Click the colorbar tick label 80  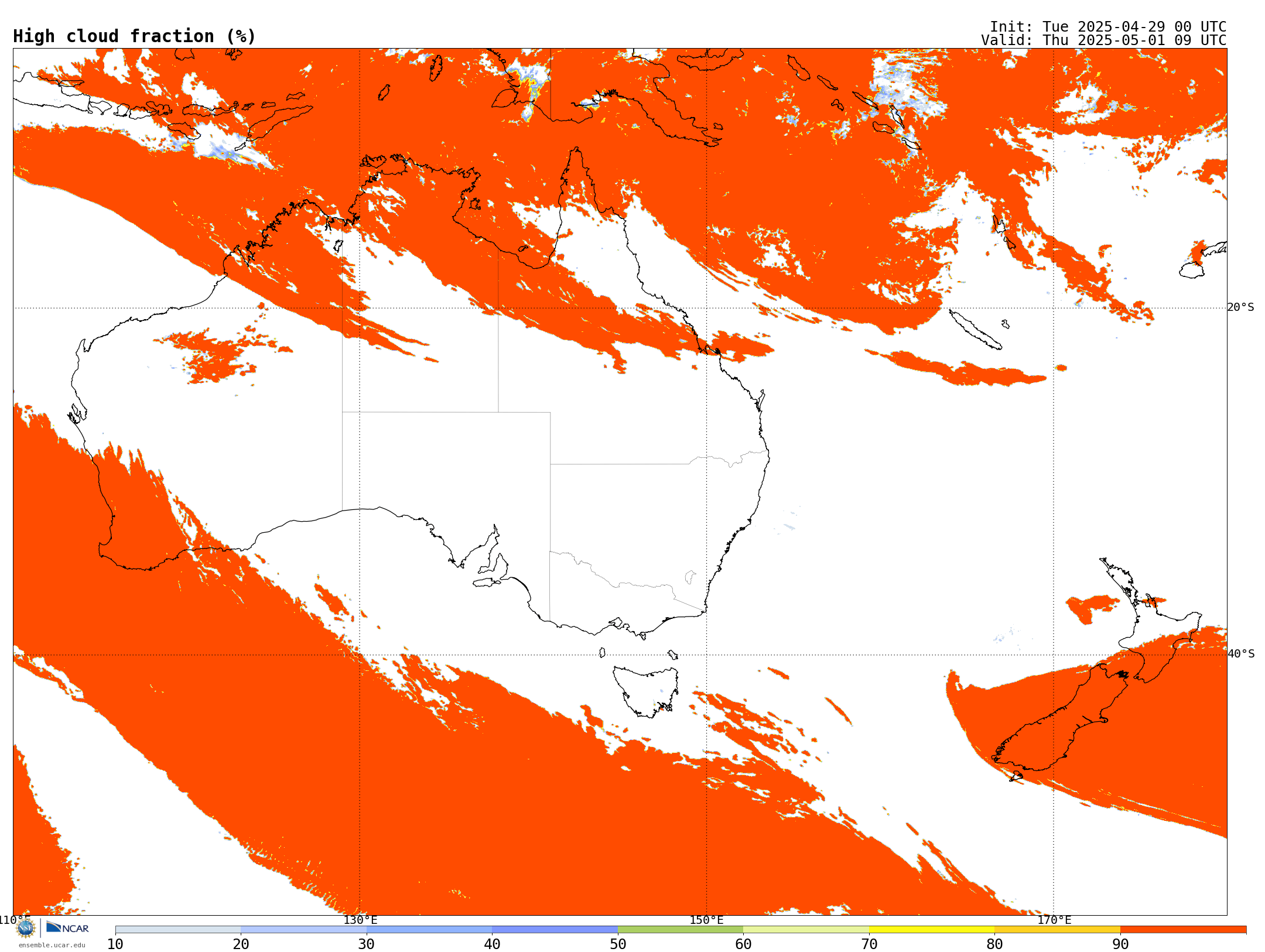994,944
